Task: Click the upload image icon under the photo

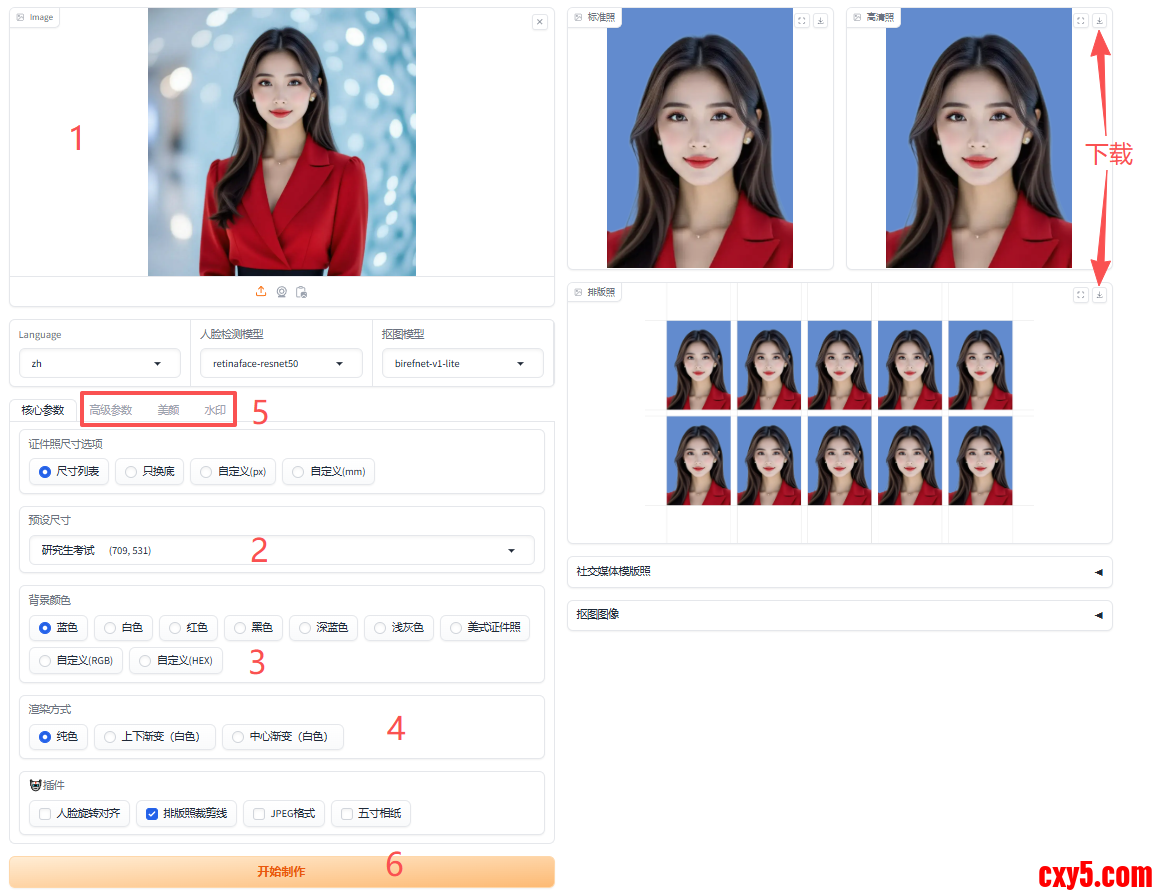Action: [261, 292]
